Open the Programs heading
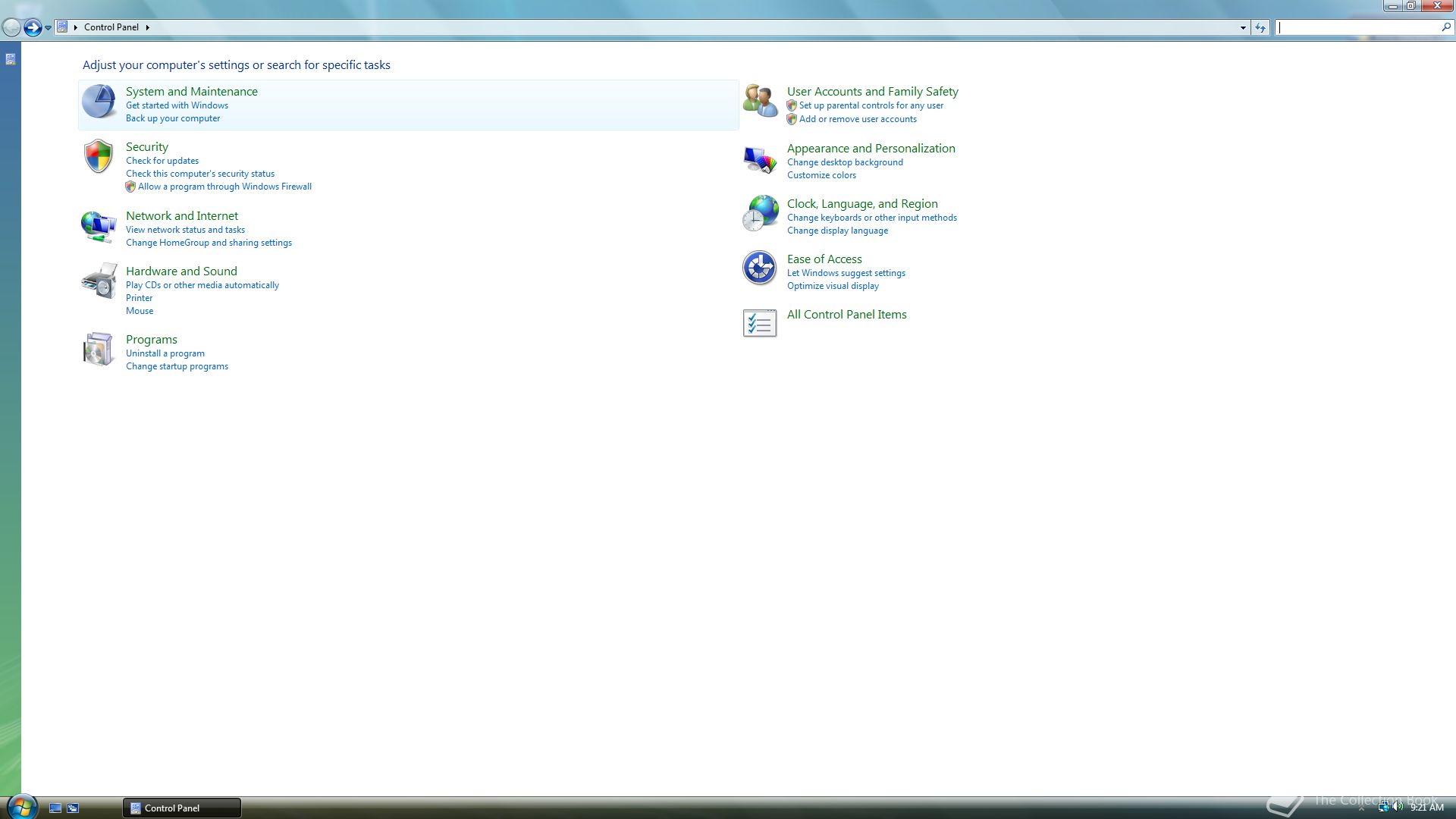Viewport: 1456px width, 819px height. (152, 340)
